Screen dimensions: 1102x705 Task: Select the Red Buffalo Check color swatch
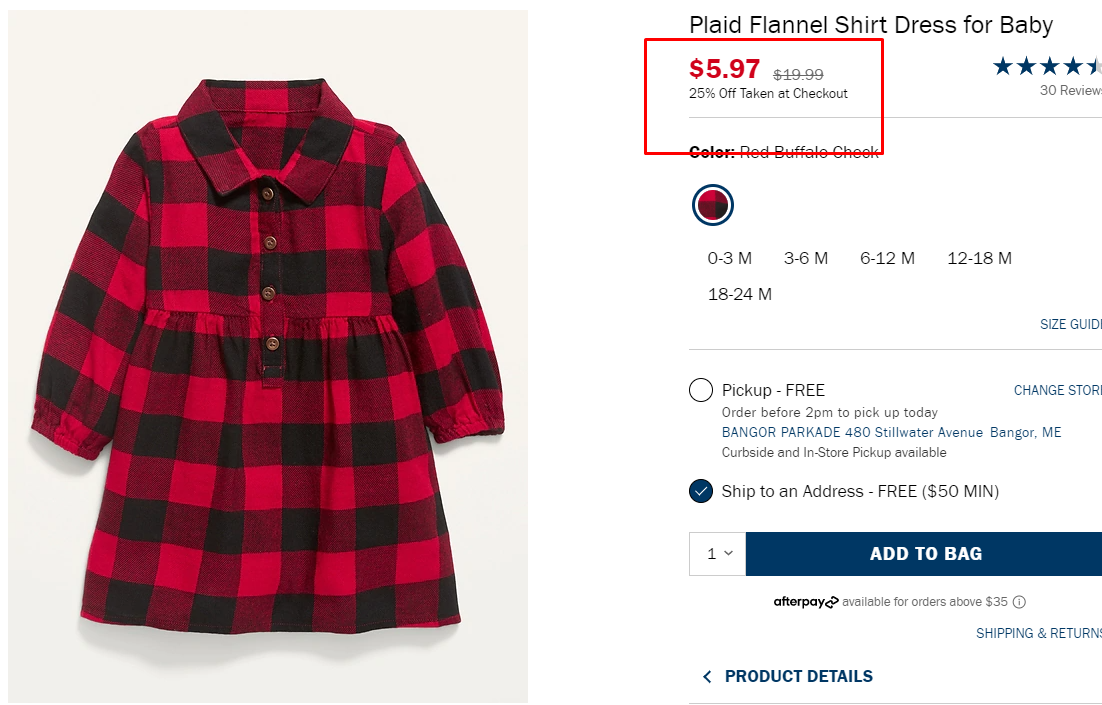pos(713,205)
